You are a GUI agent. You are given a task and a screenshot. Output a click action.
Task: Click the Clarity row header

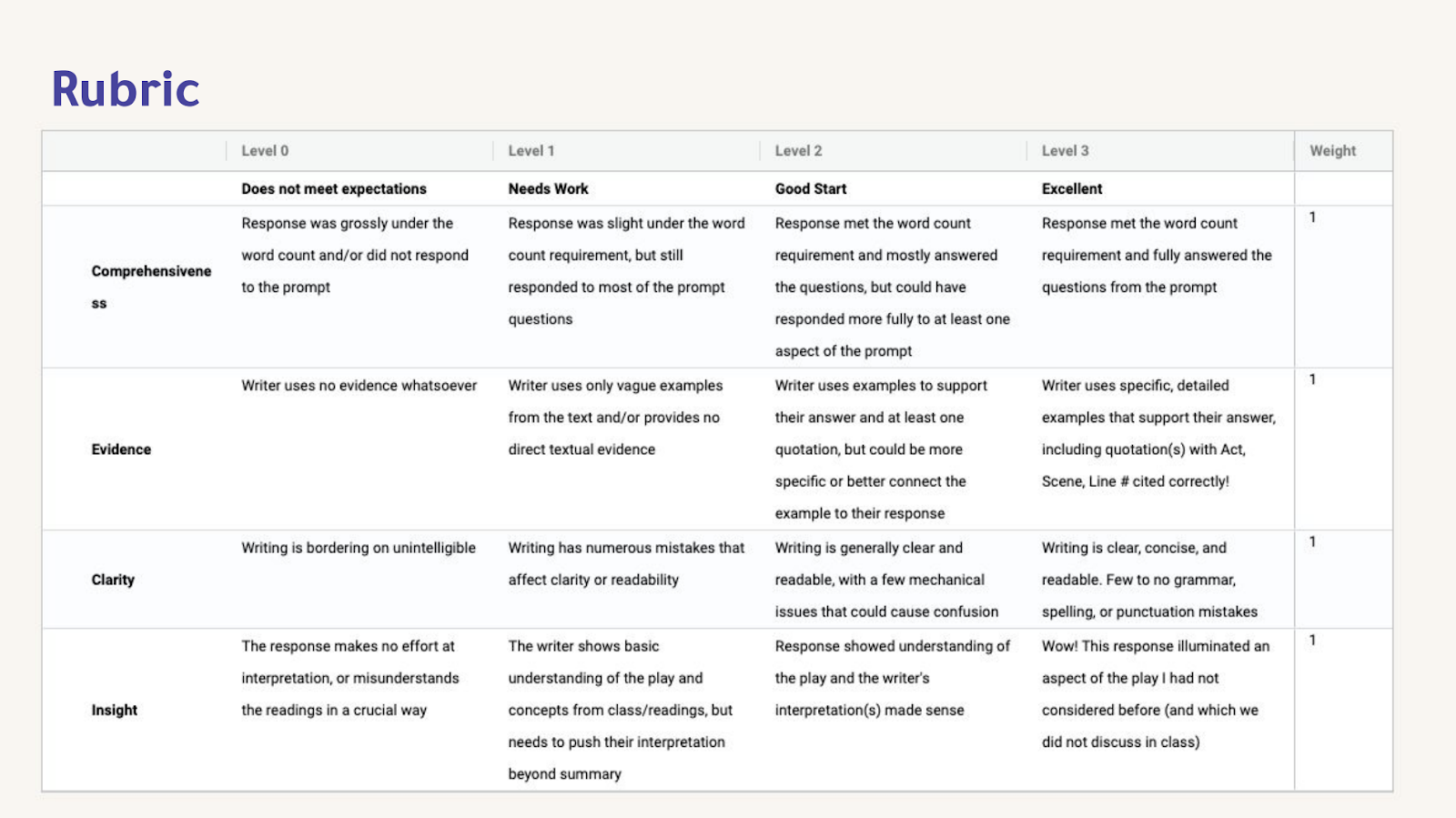point(113,580)
